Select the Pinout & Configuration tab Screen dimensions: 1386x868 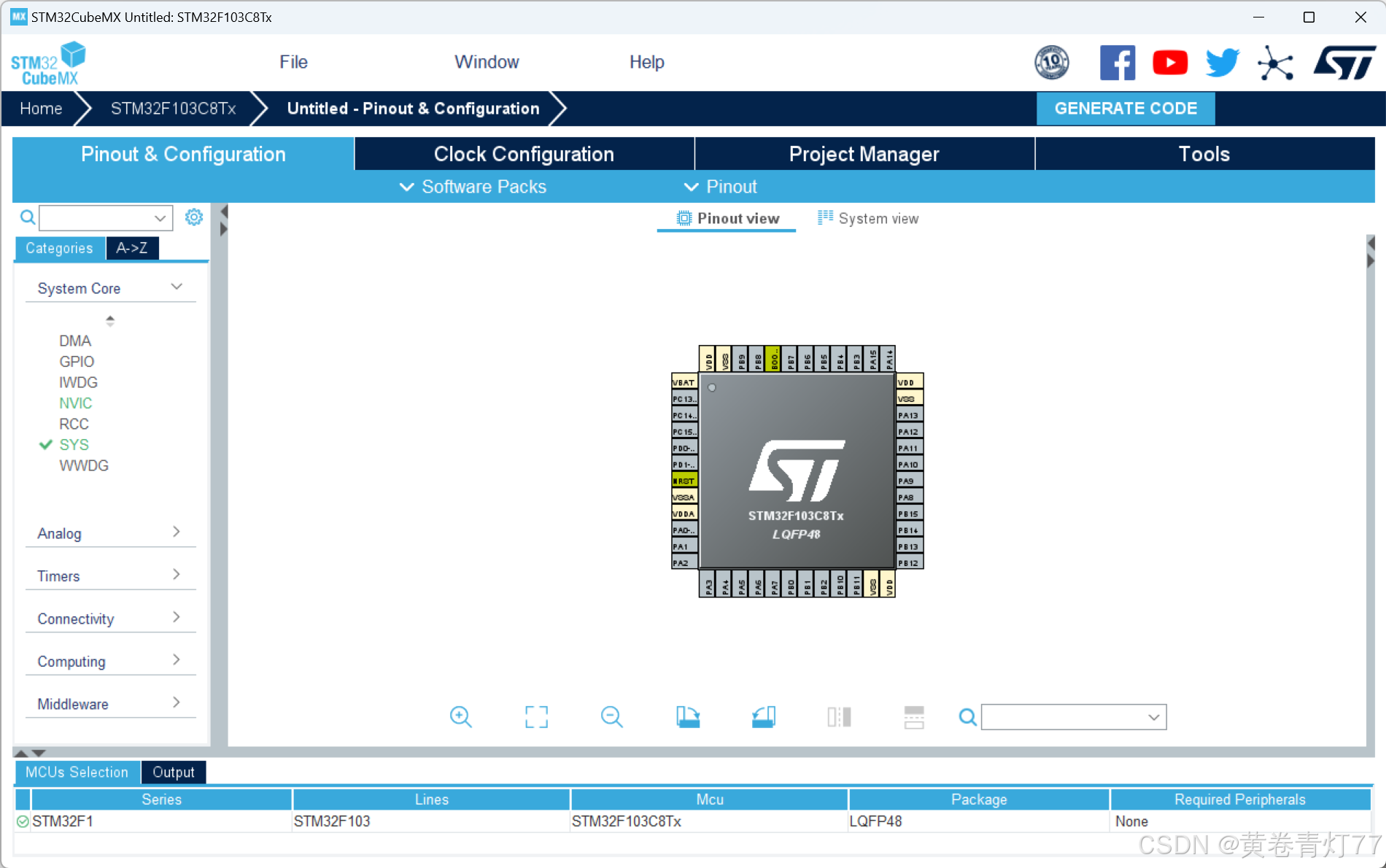(x=183, y=154)
